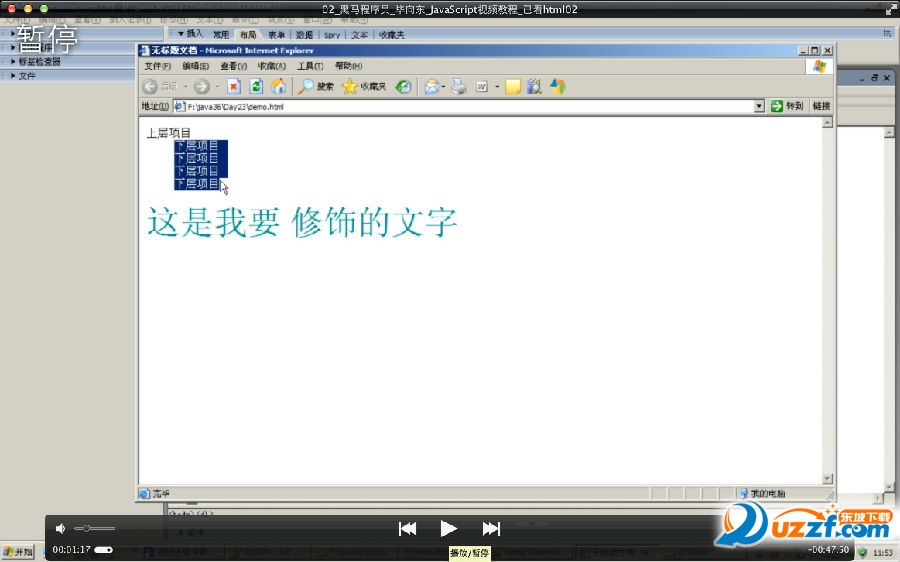Click the green zoom button of player window
The image size is (900, 562).
[44, 9]
